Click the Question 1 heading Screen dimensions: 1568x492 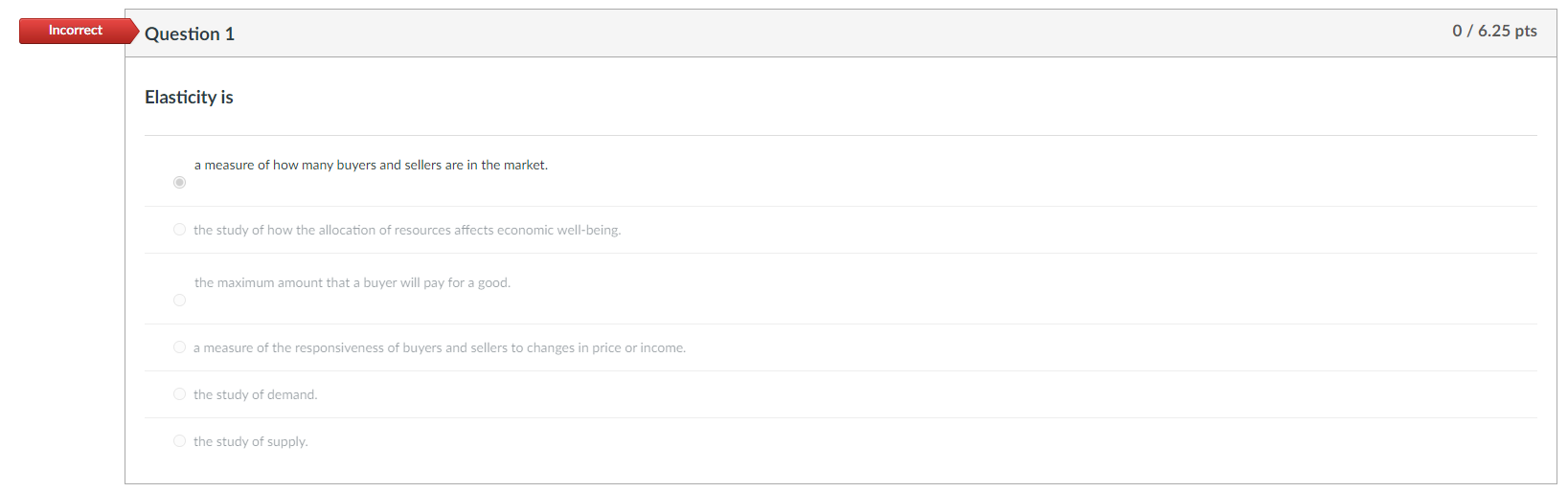pyautogui.click(x=190, y=34)
